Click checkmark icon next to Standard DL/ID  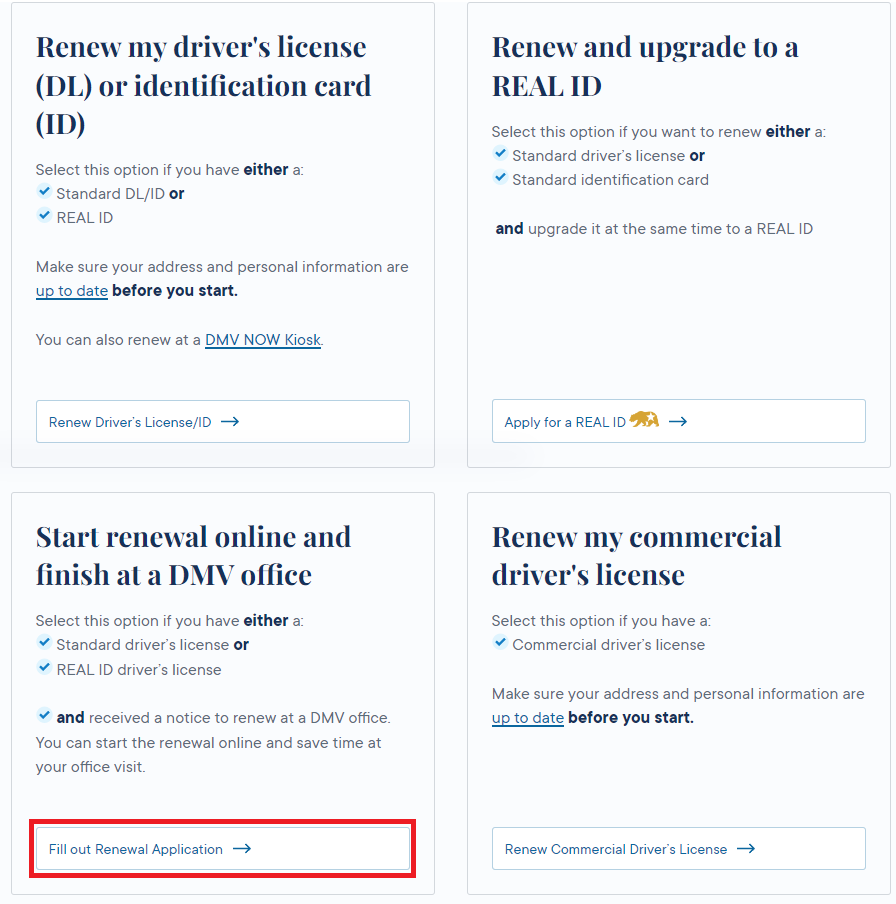click(x=44, y=191)
